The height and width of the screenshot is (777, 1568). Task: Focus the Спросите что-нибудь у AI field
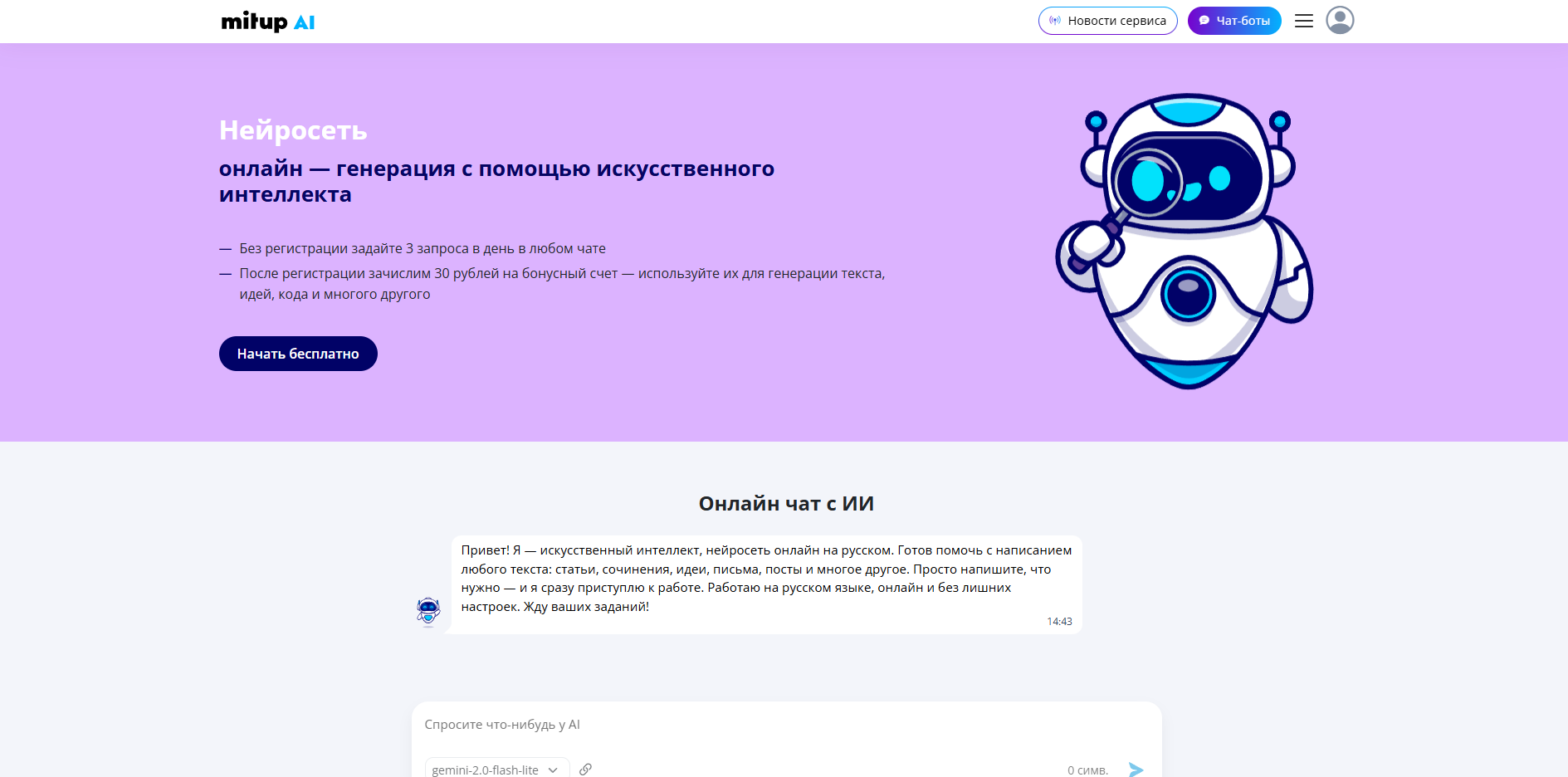point(784,725)
